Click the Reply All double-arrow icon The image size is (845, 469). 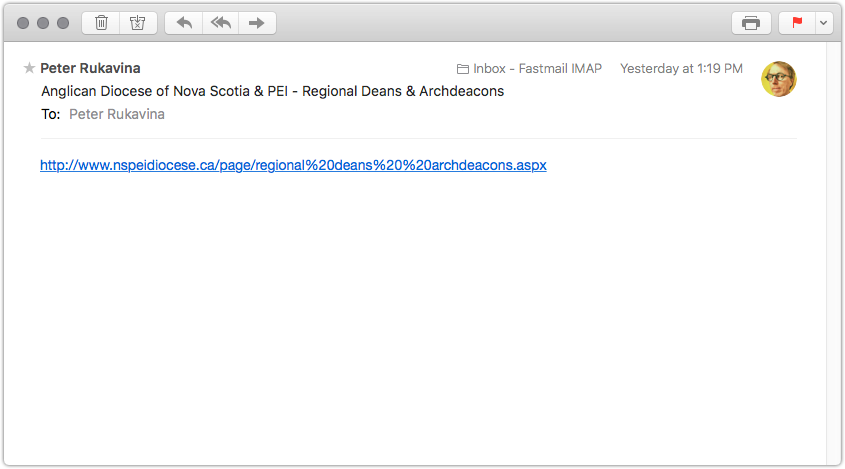click(220, 23)
